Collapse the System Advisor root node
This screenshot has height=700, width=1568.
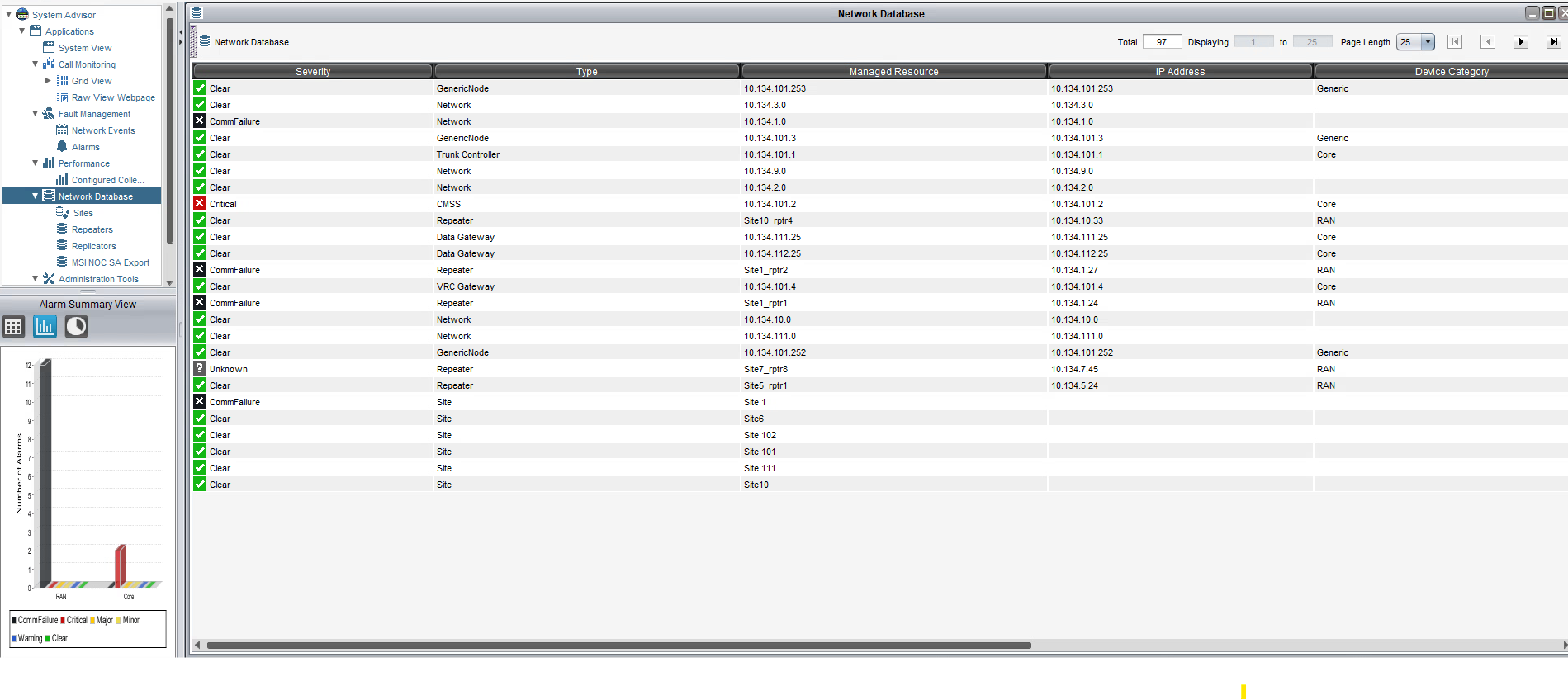click(x=8, y=14)
